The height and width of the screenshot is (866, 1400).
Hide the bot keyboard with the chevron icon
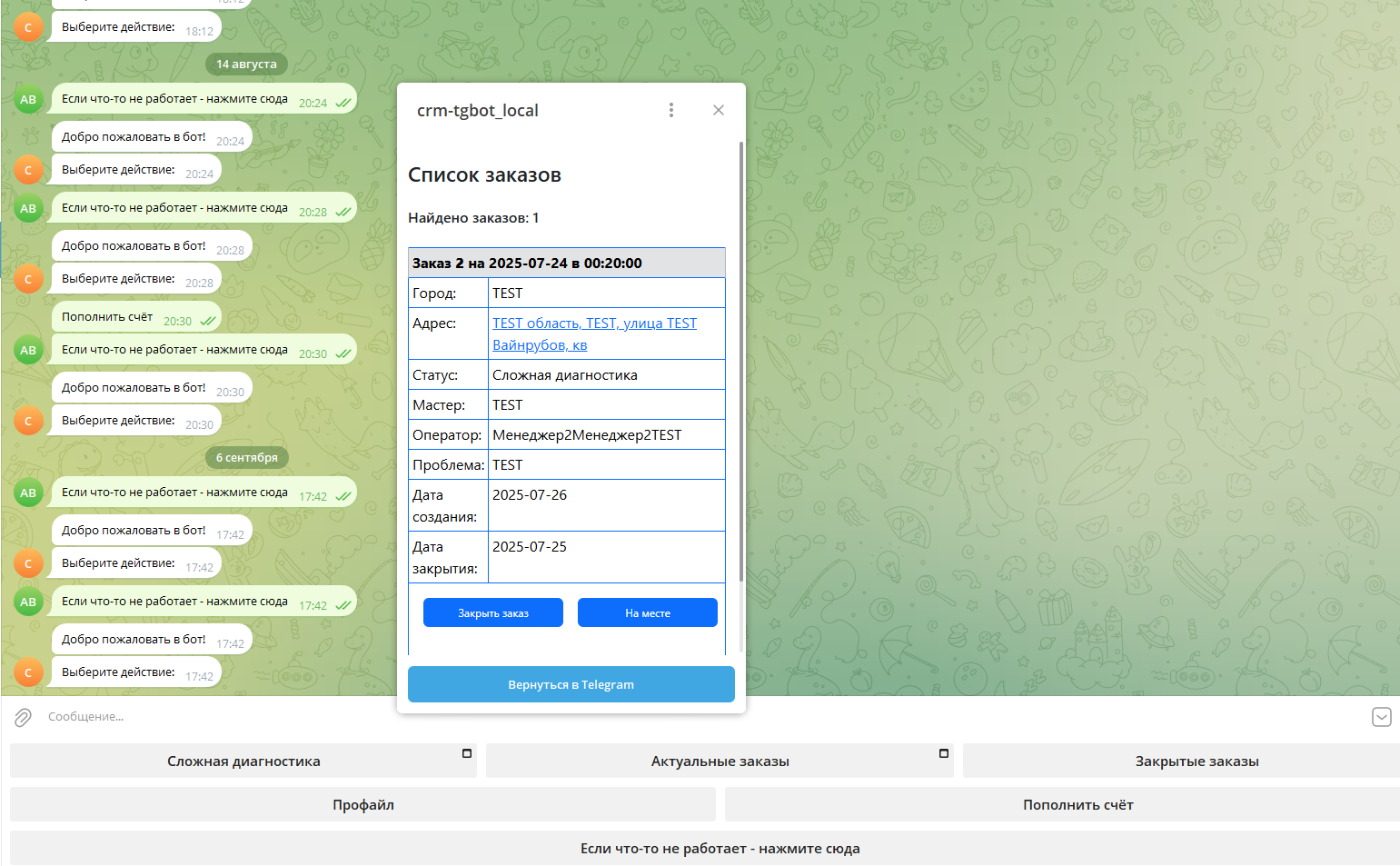[x=1381, y=717]
